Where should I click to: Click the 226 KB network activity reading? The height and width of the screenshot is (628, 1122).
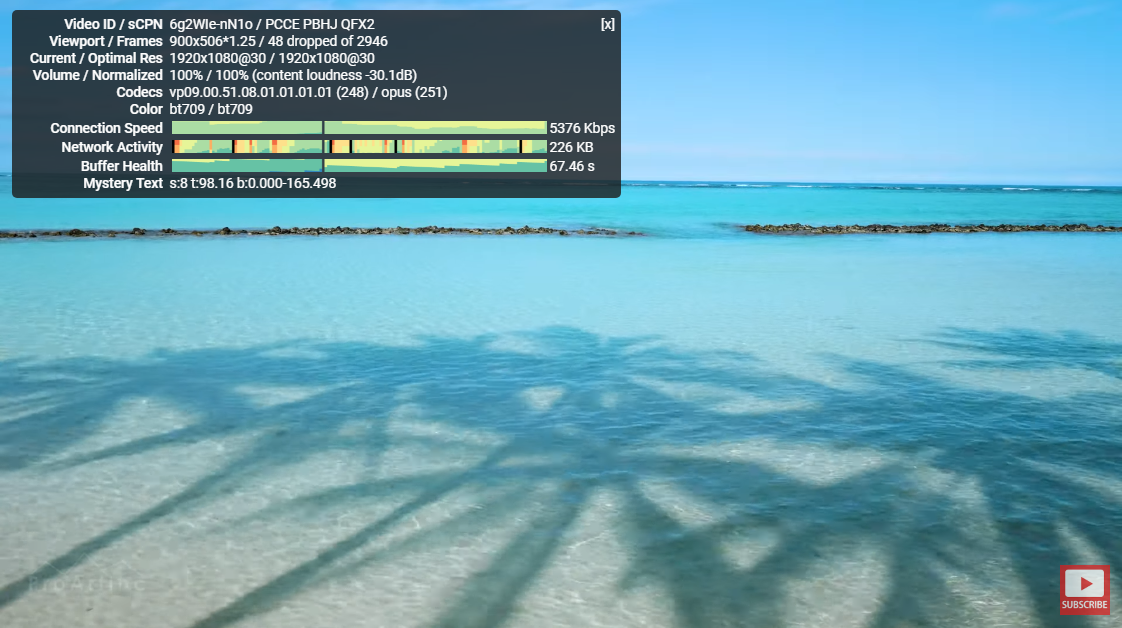tap(572, 147)
